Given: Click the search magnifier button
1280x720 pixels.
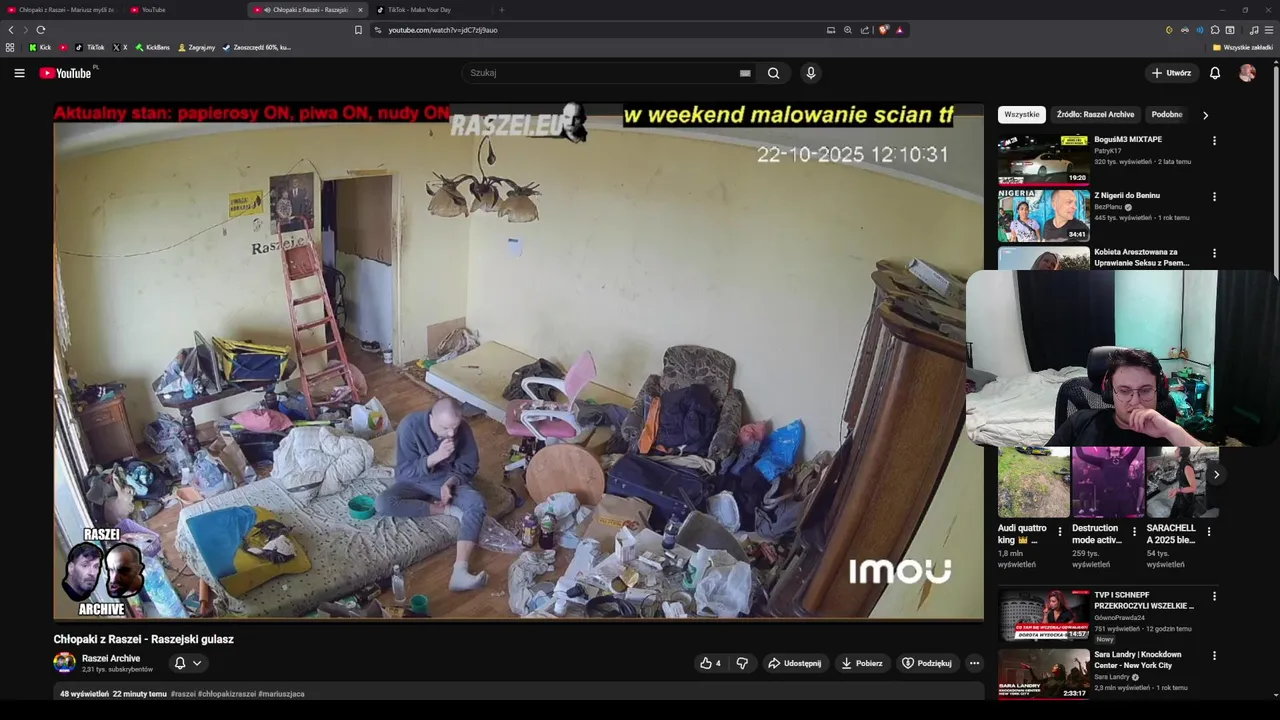Looking at the screenshot, I should click(773, 73).
